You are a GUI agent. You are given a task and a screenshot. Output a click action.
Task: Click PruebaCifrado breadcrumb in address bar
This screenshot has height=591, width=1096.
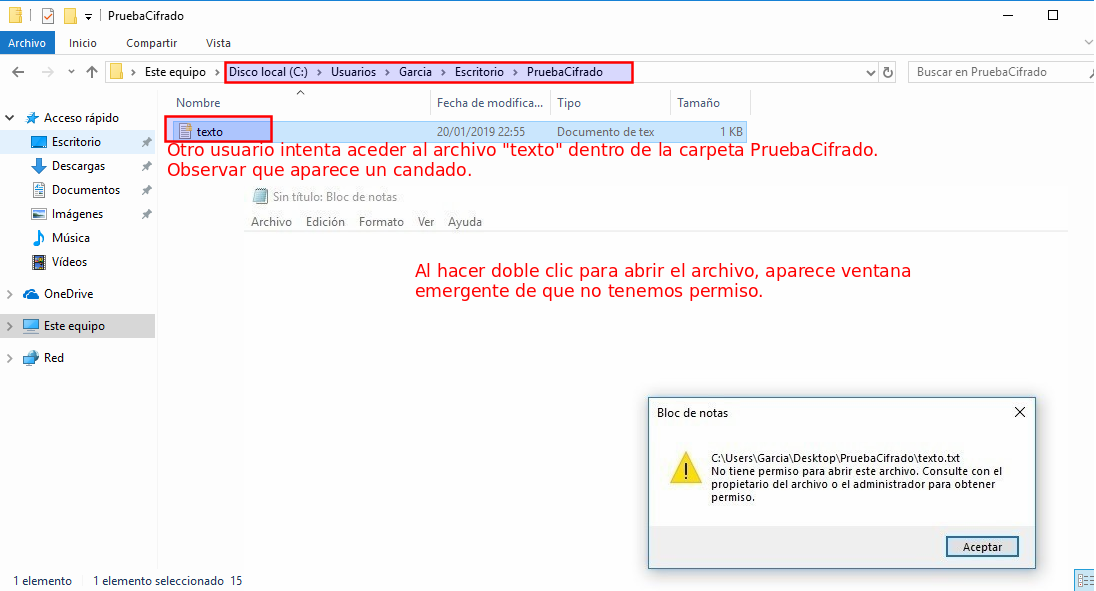[565, 72]
